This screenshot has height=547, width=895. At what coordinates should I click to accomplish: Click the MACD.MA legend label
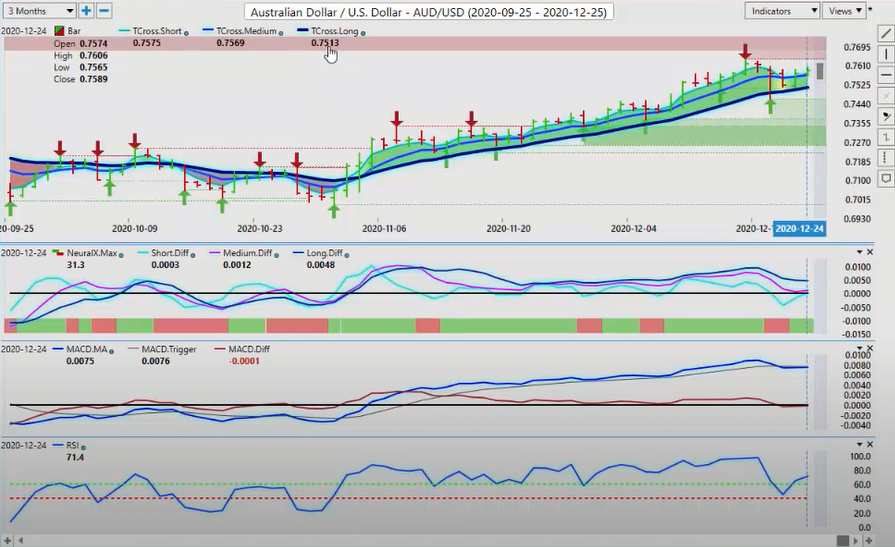[87, 349]
